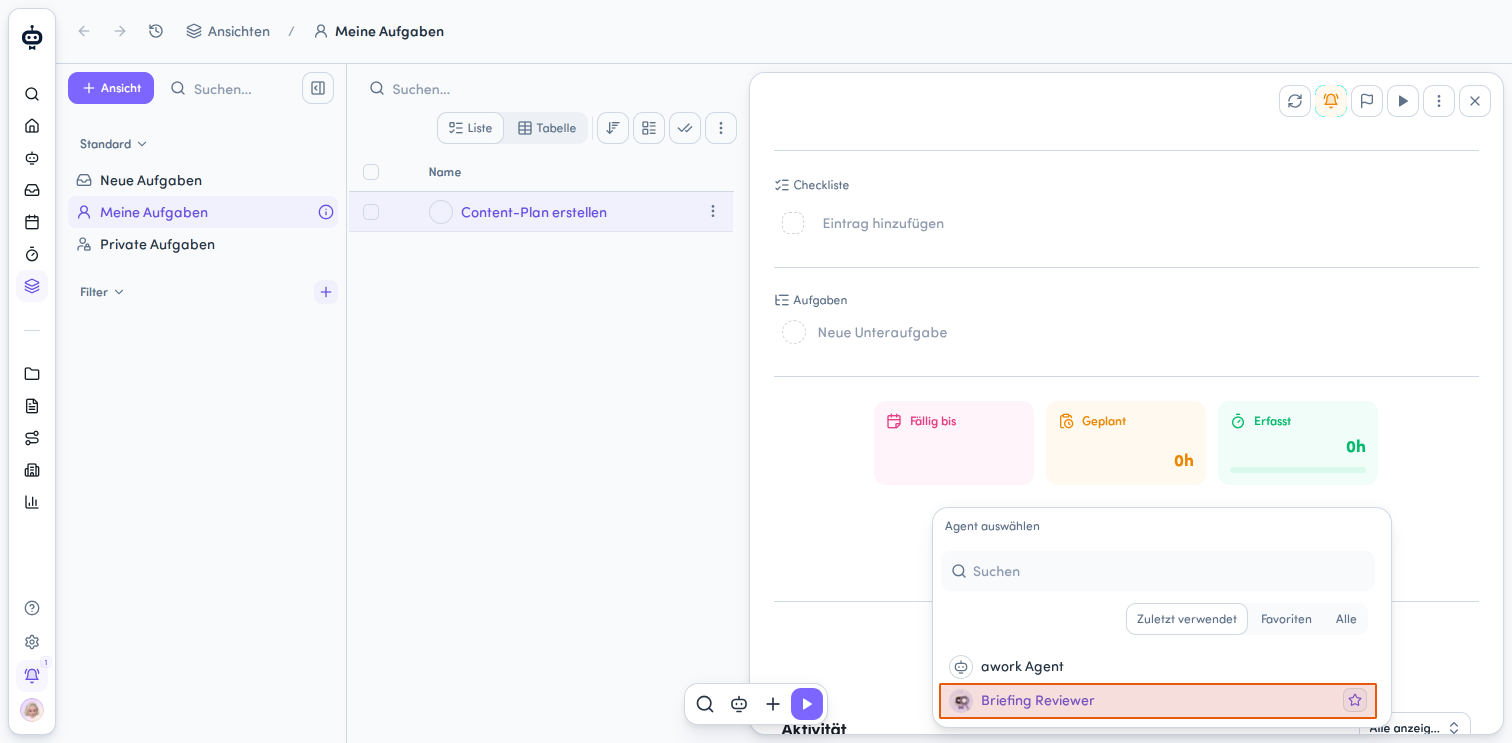Switch to Liste view toggle
Image resolution: width=1512 pixels, height=743 pixels.
point(471,128)
